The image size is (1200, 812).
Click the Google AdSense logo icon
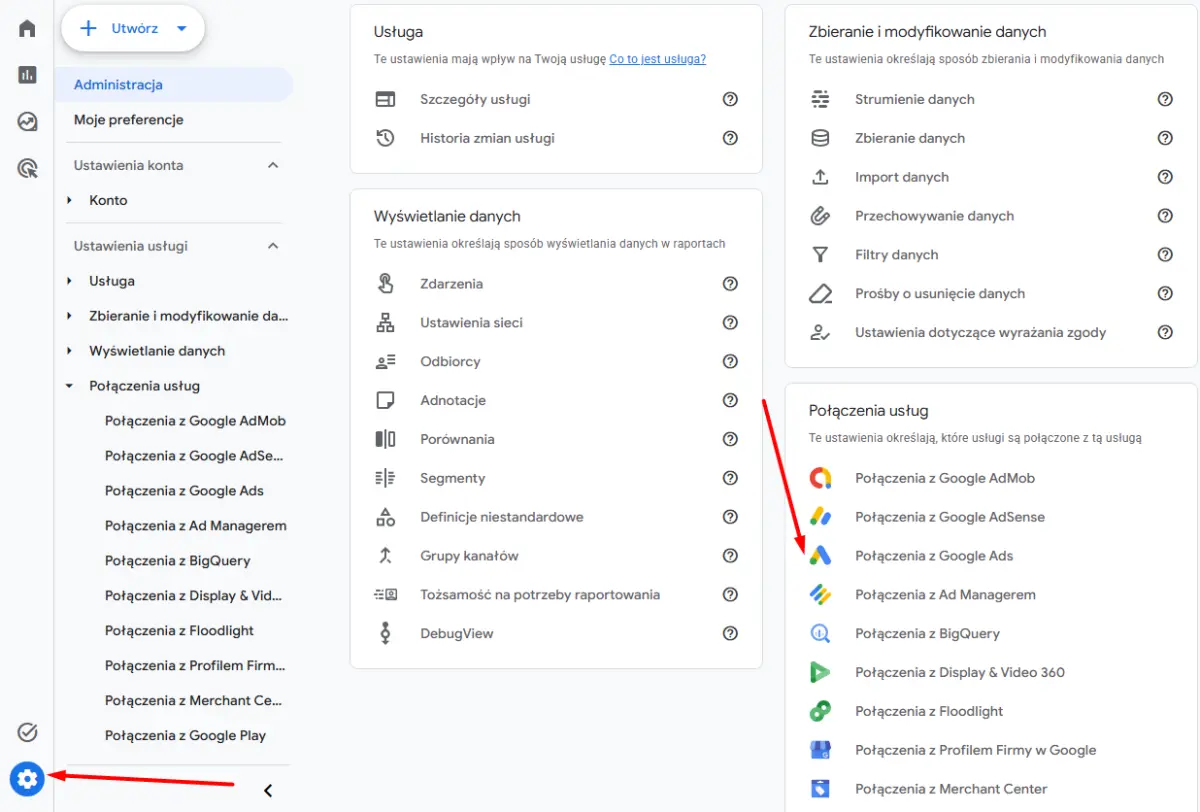tap(820, 517)
